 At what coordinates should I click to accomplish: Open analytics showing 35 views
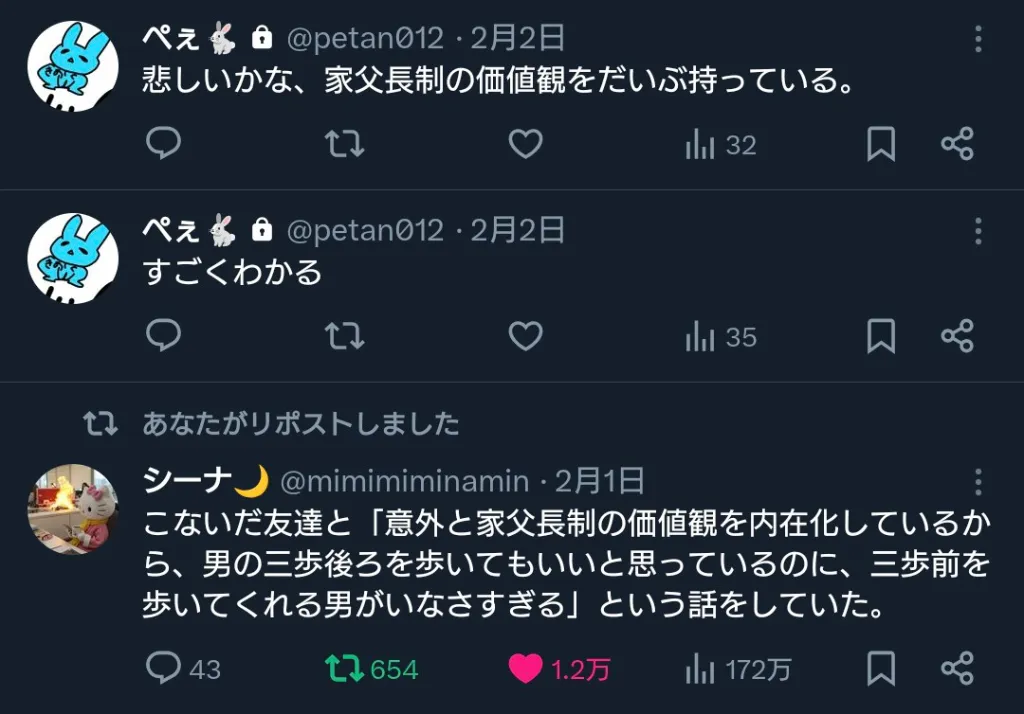coord(720,338)
